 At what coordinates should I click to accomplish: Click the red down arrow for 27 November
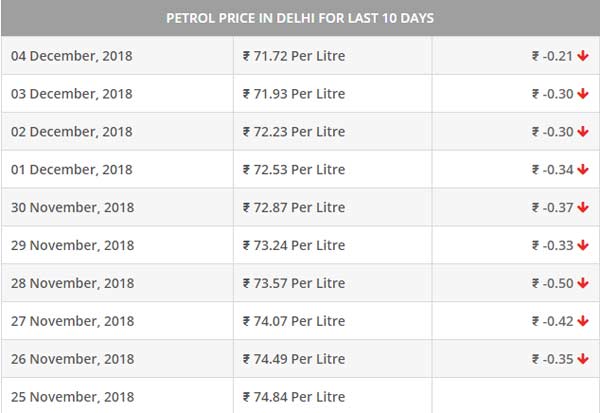coord(583,322)
